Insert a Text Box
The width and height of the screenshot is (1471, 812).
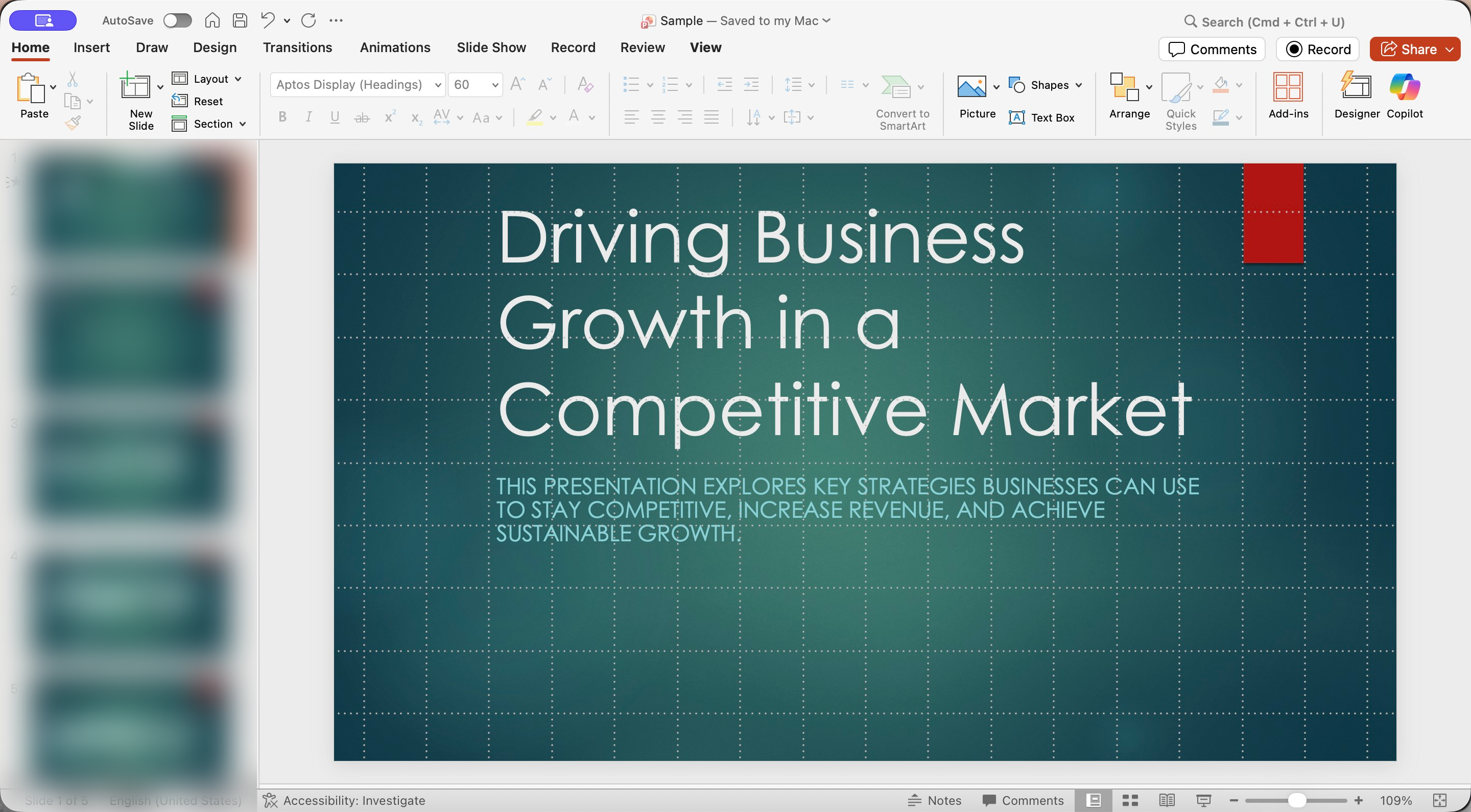coord(1041,117)
